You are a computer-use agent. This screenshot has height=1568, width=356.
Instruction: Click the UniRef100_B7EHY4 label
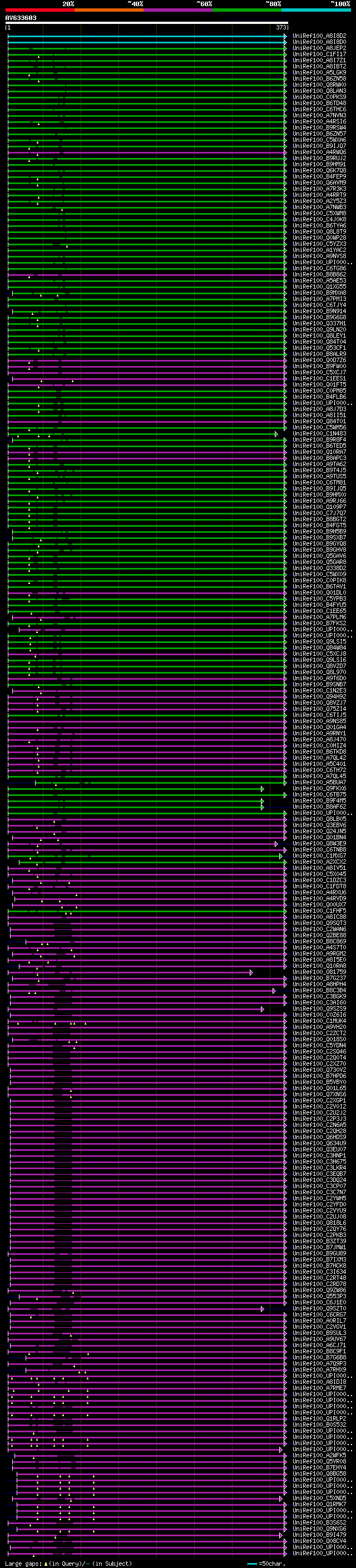point(319,1467)
